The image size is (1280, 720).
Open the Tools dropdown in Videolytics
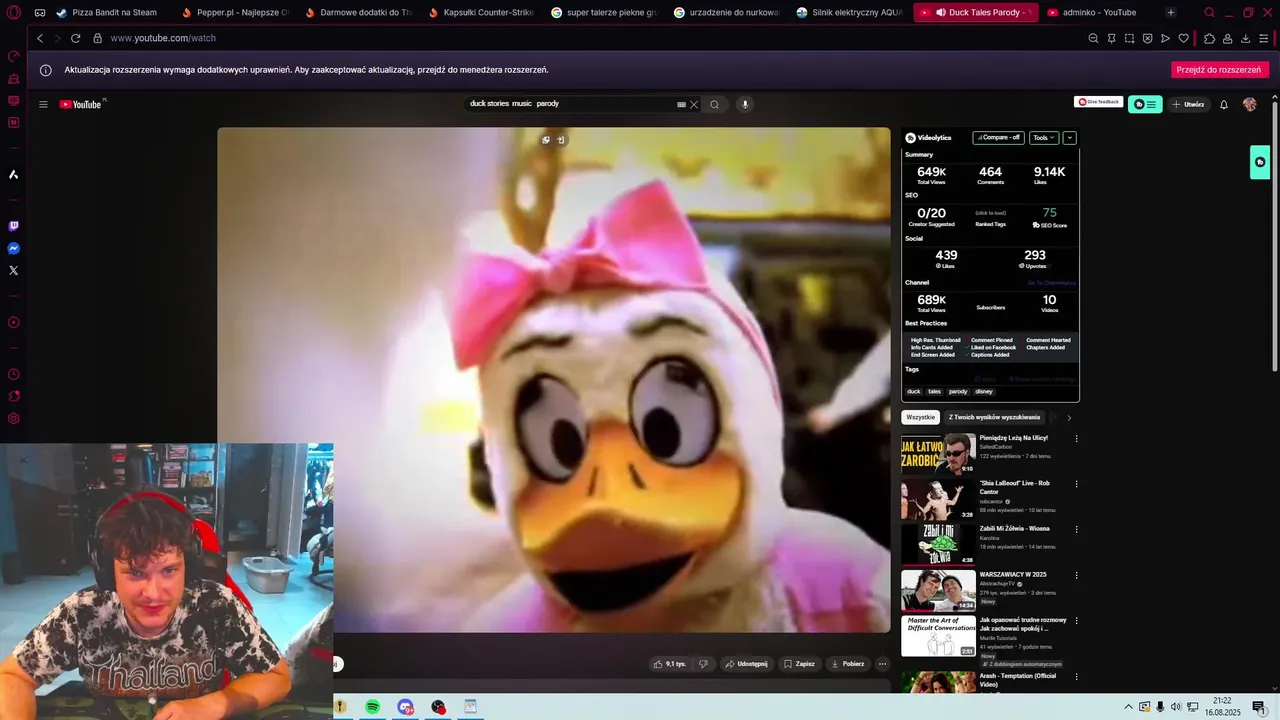1043,138
